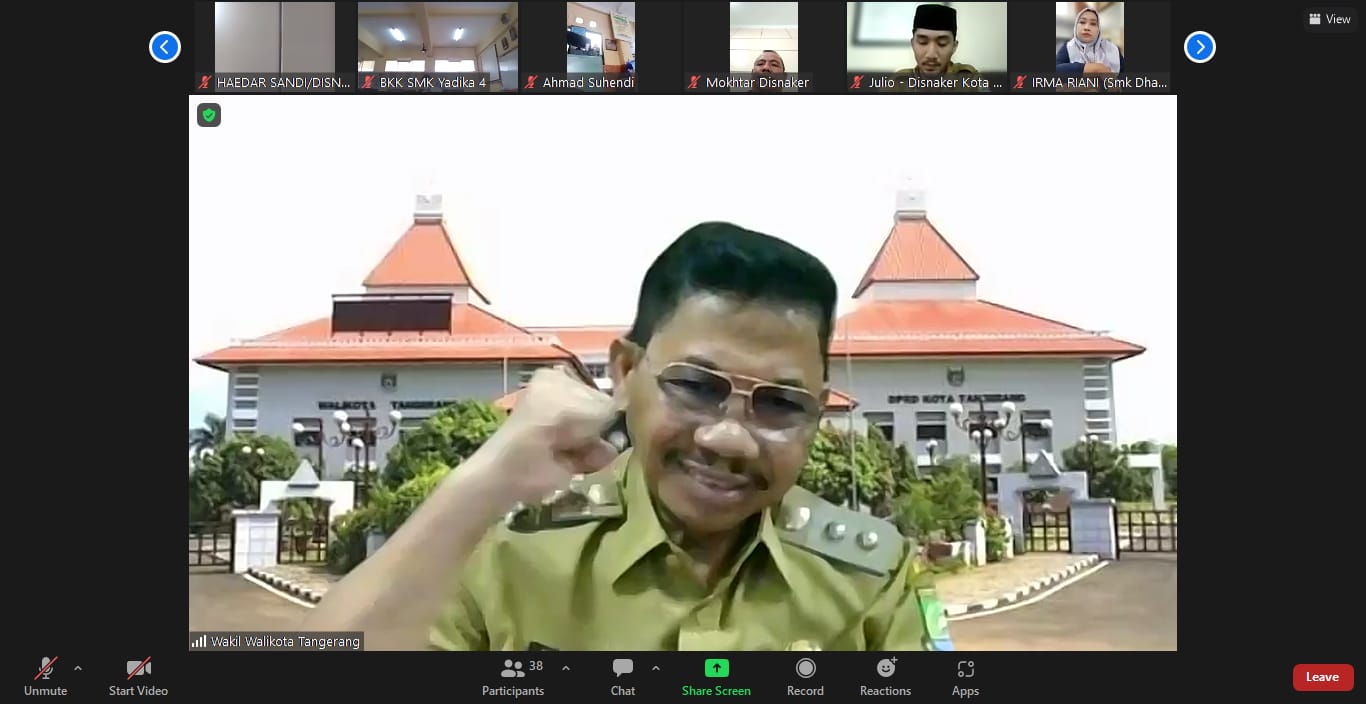Show the previous participant thumbnails

pyautogui.click(x=165, y=47)
